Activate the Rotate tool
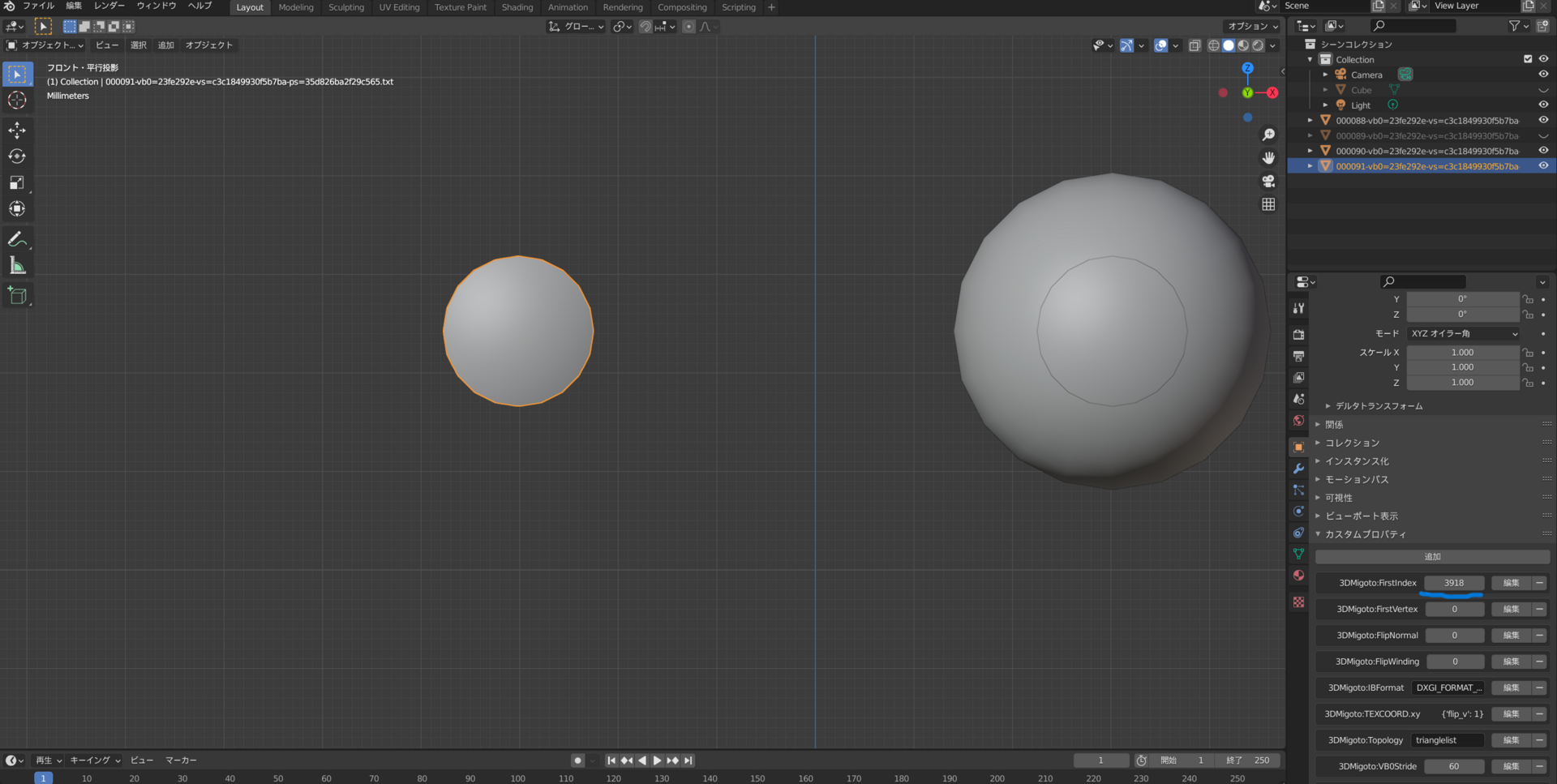Image resolution: width=1557 pixels, height=784 pixels. (17, 156)
